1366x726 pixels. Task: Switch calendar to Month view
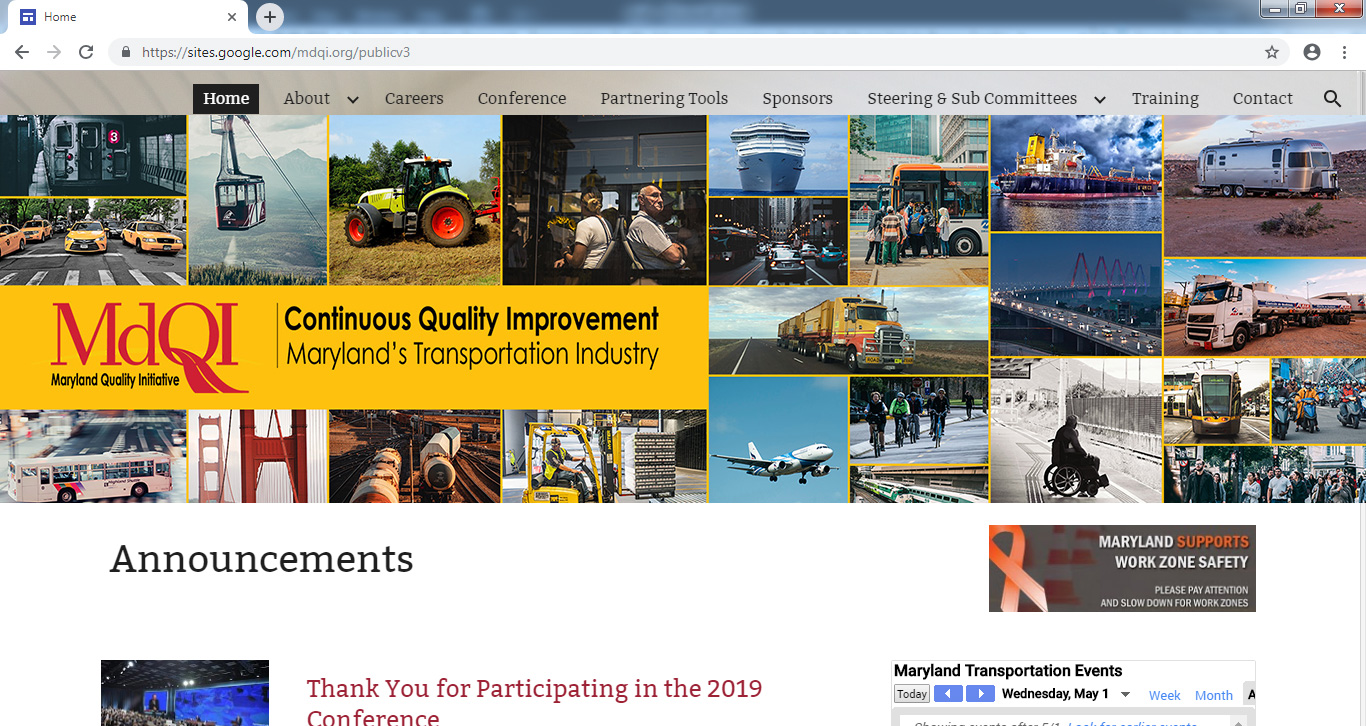coord(1214,695)
